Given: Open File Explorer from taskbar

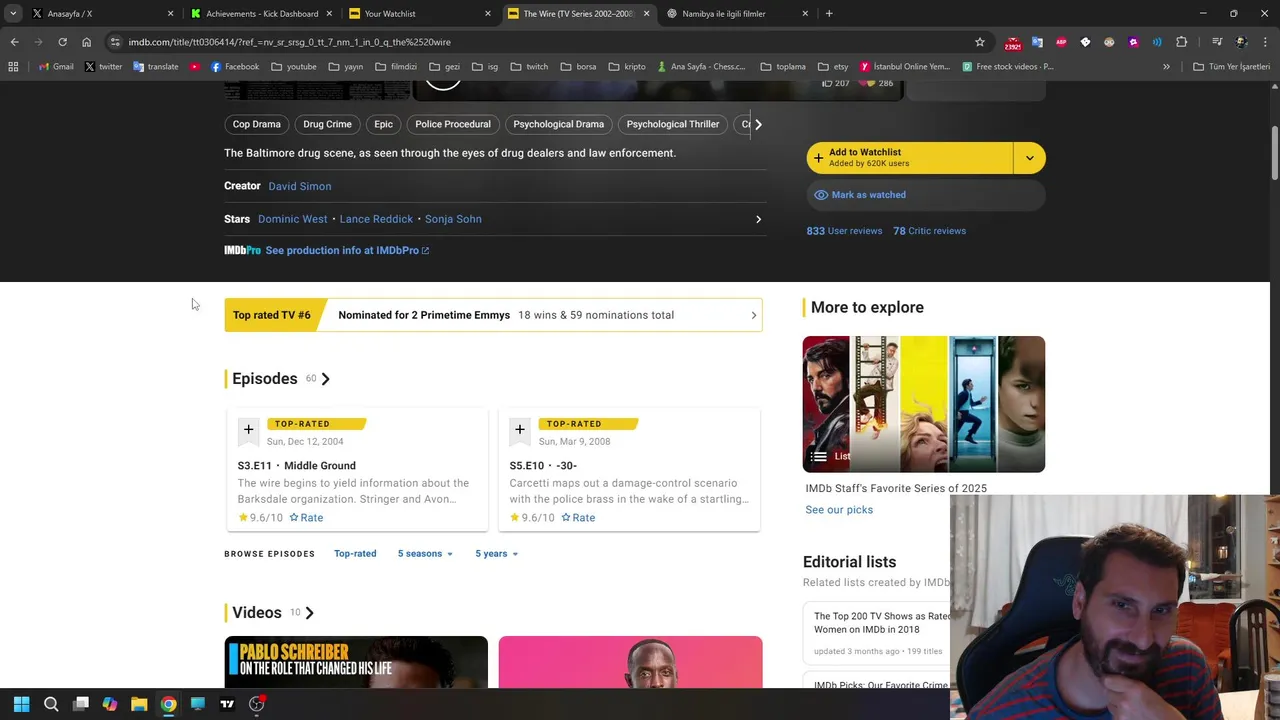Looking at the screenshot, I should click(x=139, y=704).
